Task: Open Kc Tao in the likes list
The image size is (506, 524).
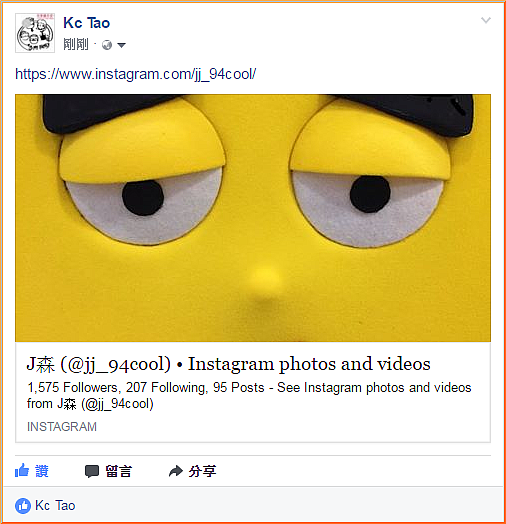Action: tap(55, 506)
